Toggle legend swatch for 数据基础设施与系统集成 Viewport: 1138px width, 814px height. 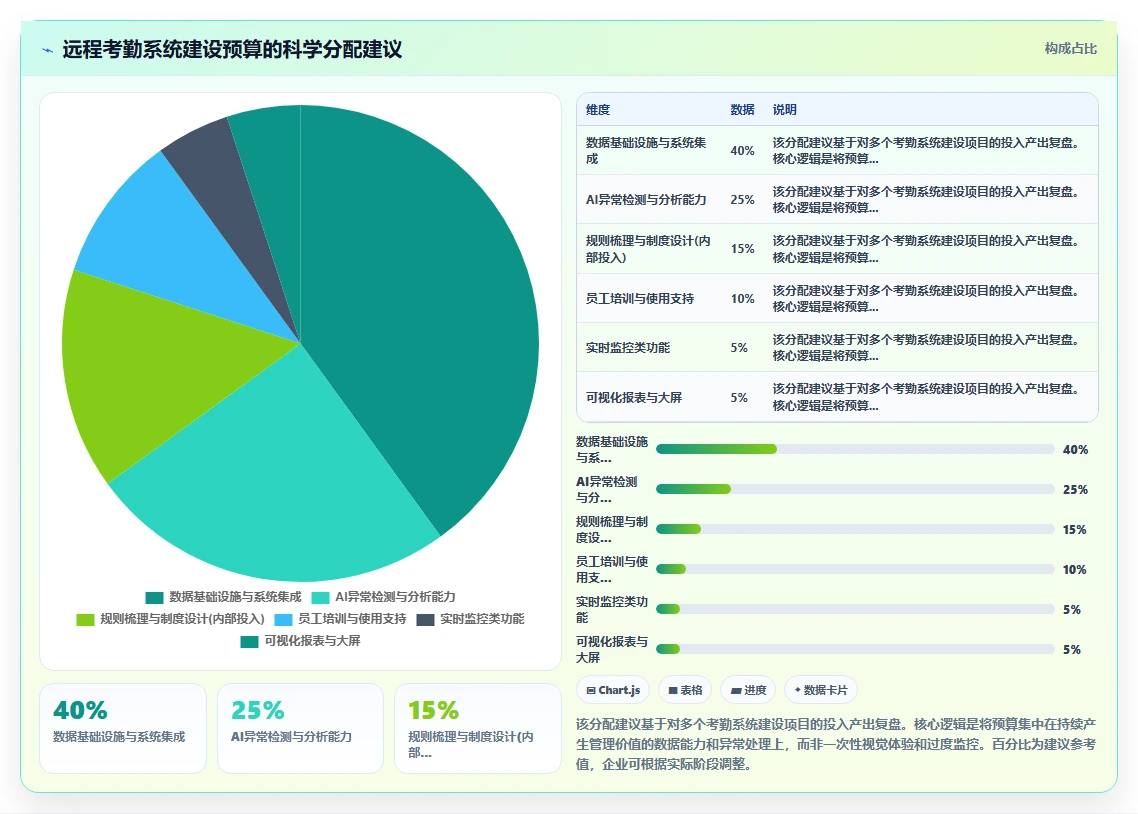[154, 598]
